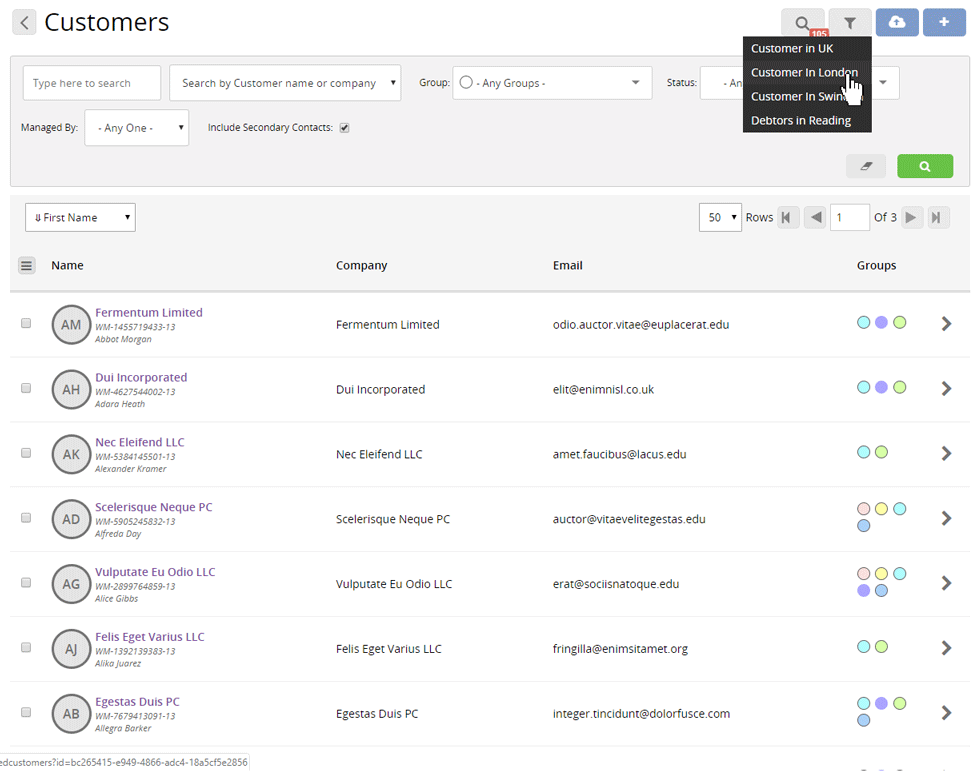Clear filters with the eraser button
Viewport: 973px width, 783px height.
point(866,166)
